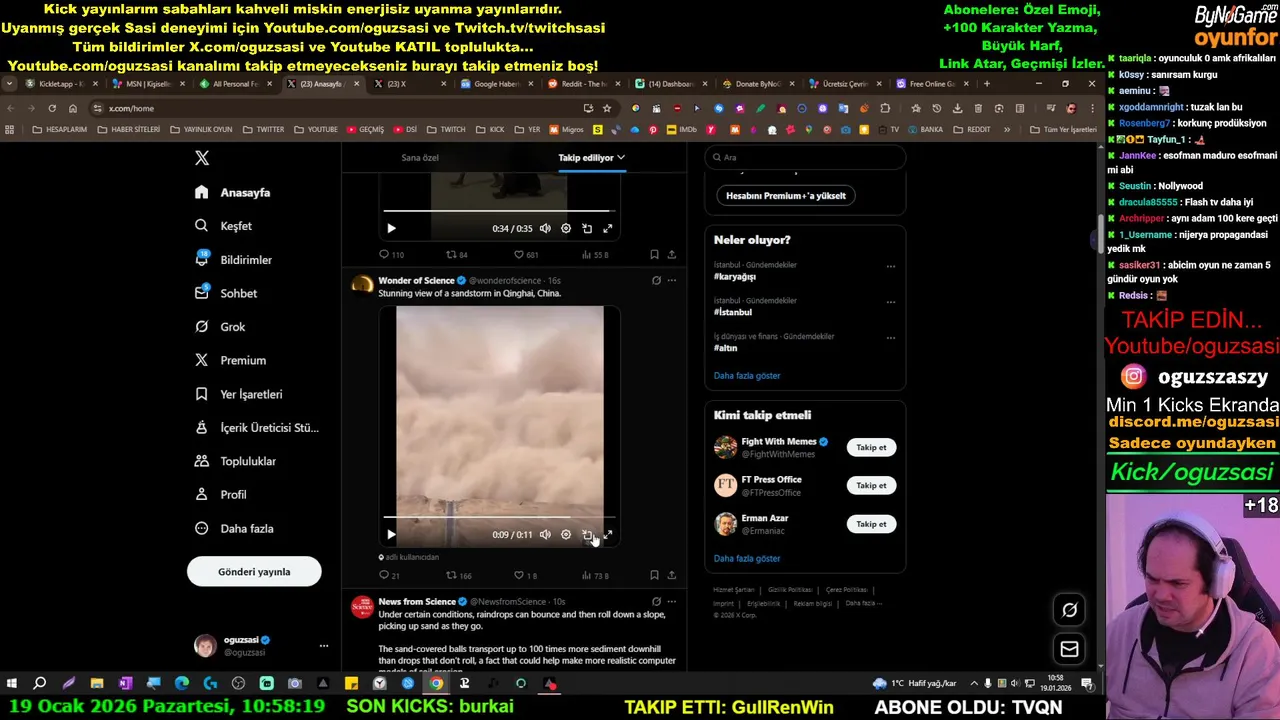This screenshot has height=720, width=1280.
Task: Open Sohbet messages
Action: [x=226, y=293]
